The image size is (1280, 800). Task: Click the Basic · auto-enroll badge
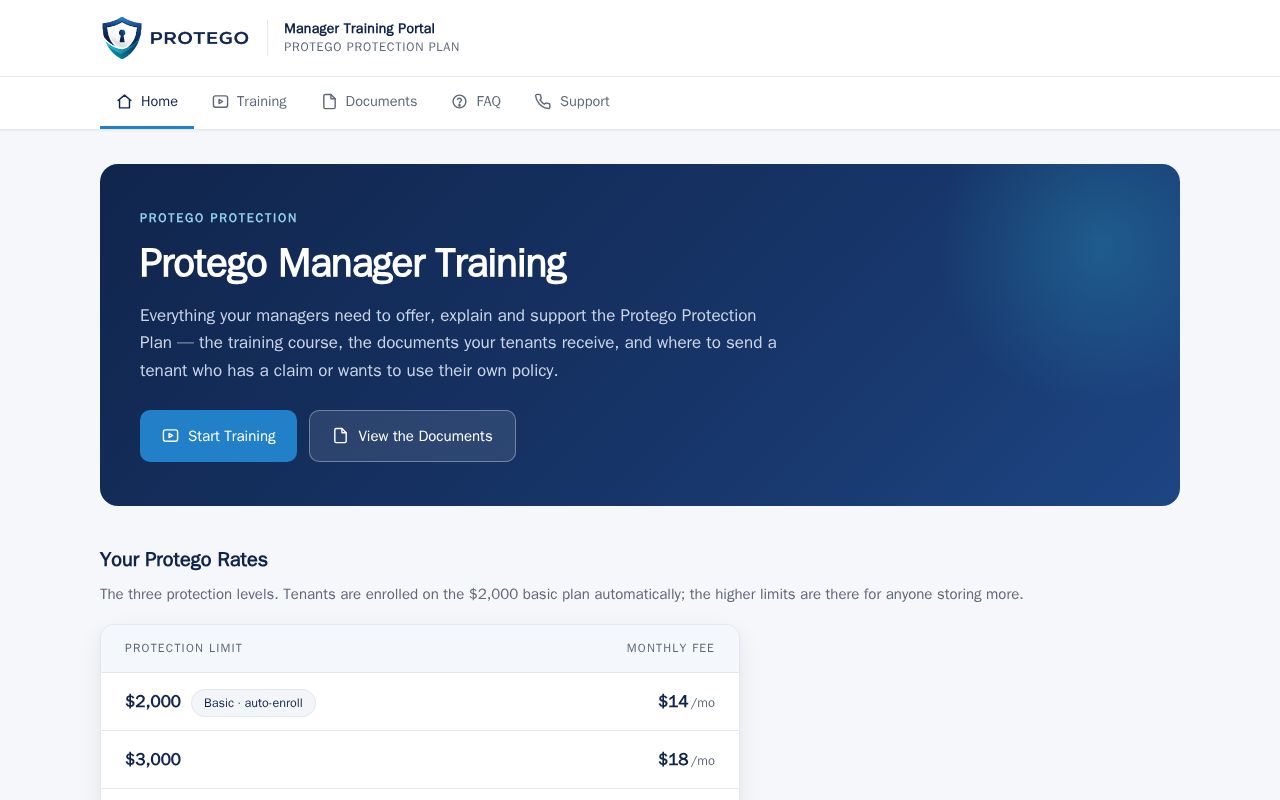(253, 703)
